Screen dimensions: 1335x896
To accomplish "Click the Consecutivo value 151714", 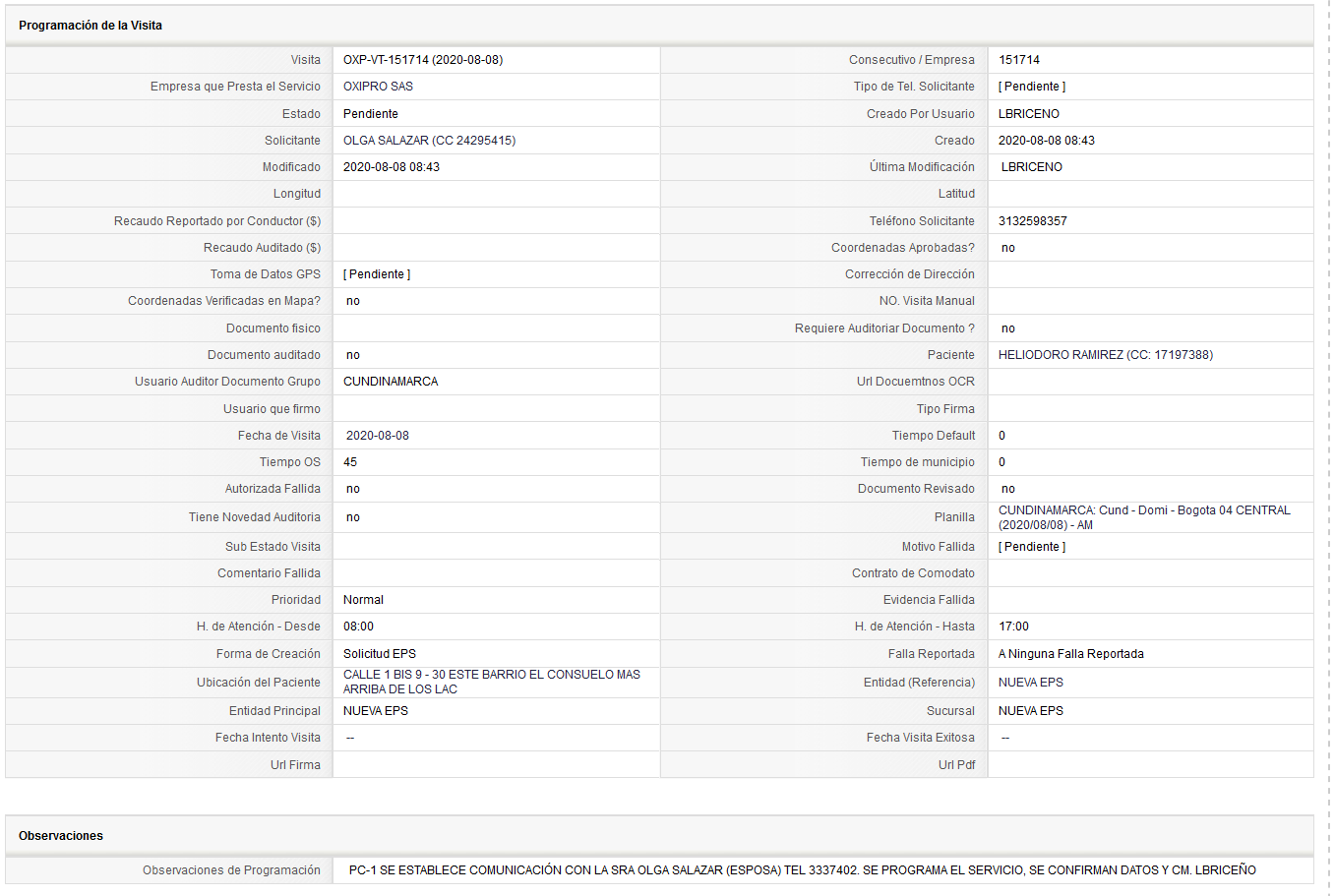I will (x=1019, y=60).
